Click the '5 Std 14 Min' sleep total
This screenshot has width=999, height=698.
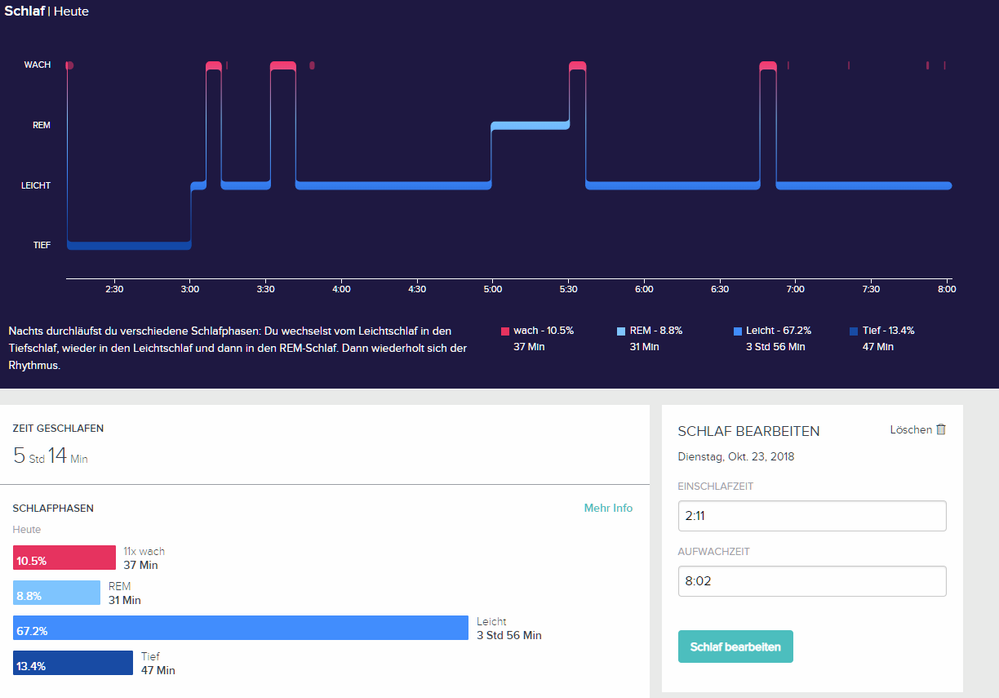tap(50, 456)
